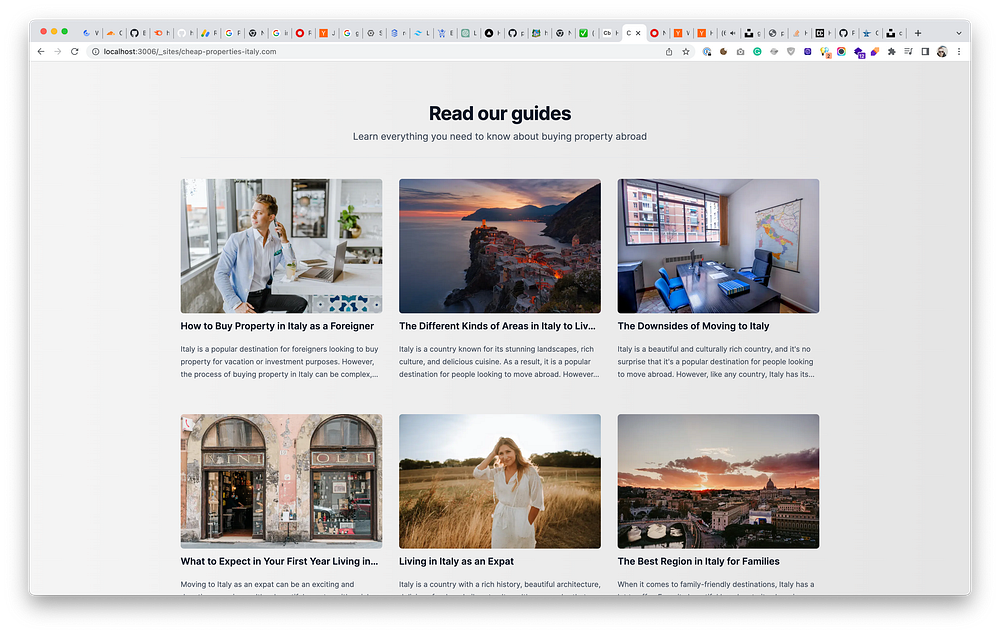The image size is (1000, 634).
Task: Go back using the browser back arrow
Action: coord(41,52)
